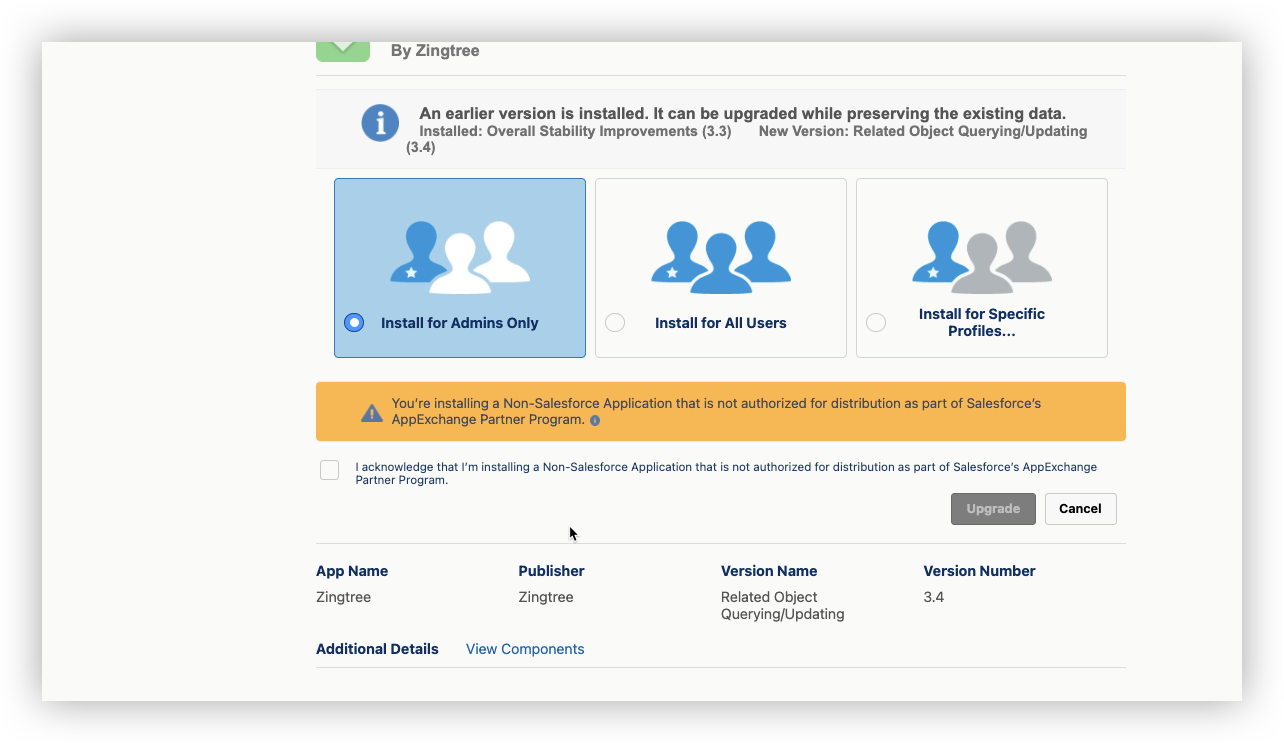Click the Install for Admins Only label
The width and height of the screenshot is (1284, 743).
459,323
